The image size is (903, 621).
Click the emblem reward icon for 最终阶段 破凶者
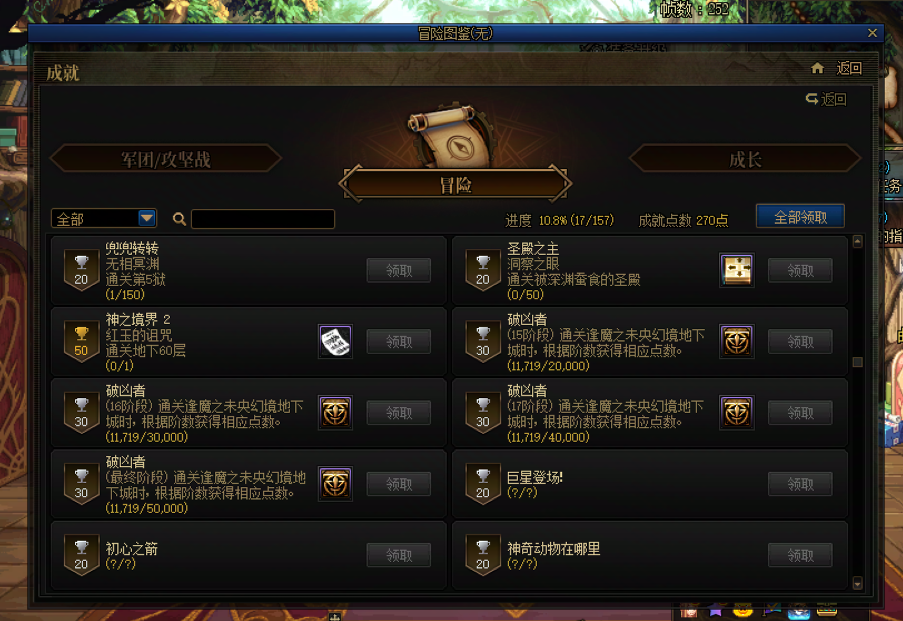[x=335, y=484]
